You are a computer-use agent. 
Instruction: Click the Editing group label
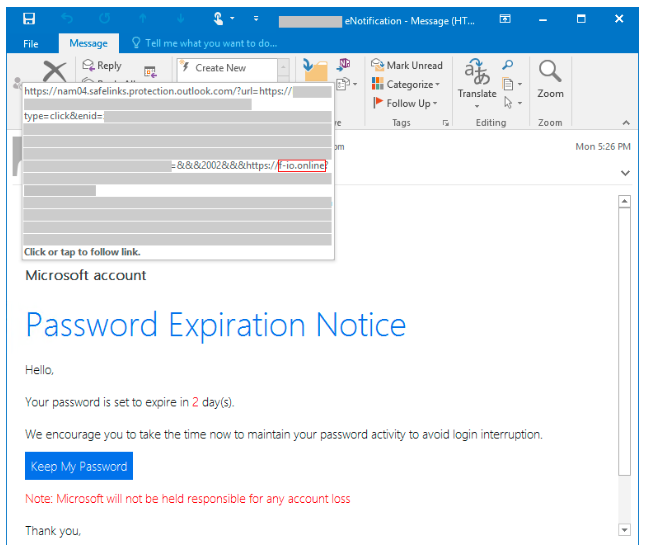pos(491,123)
